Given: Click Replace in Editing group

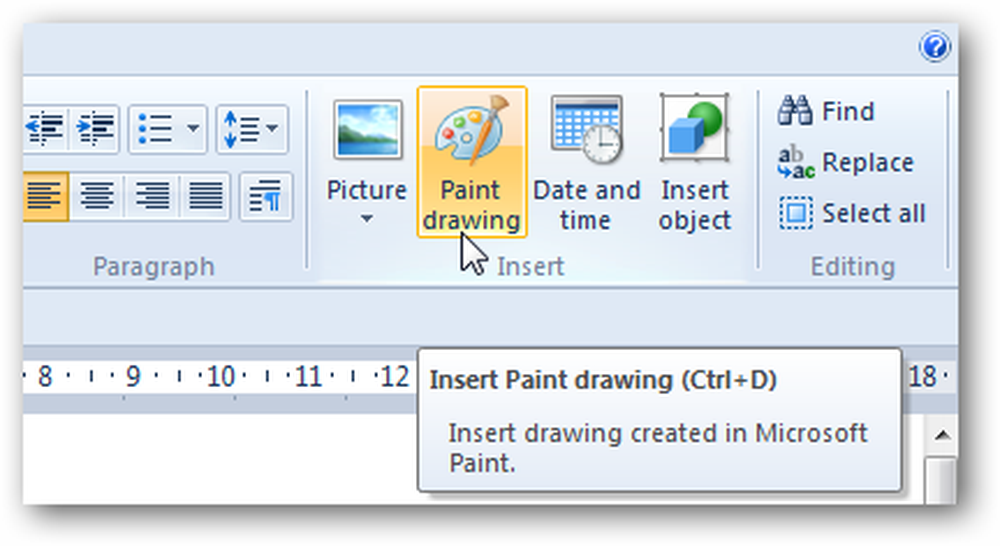Looking at the screenshot, I should coord(846,162).
